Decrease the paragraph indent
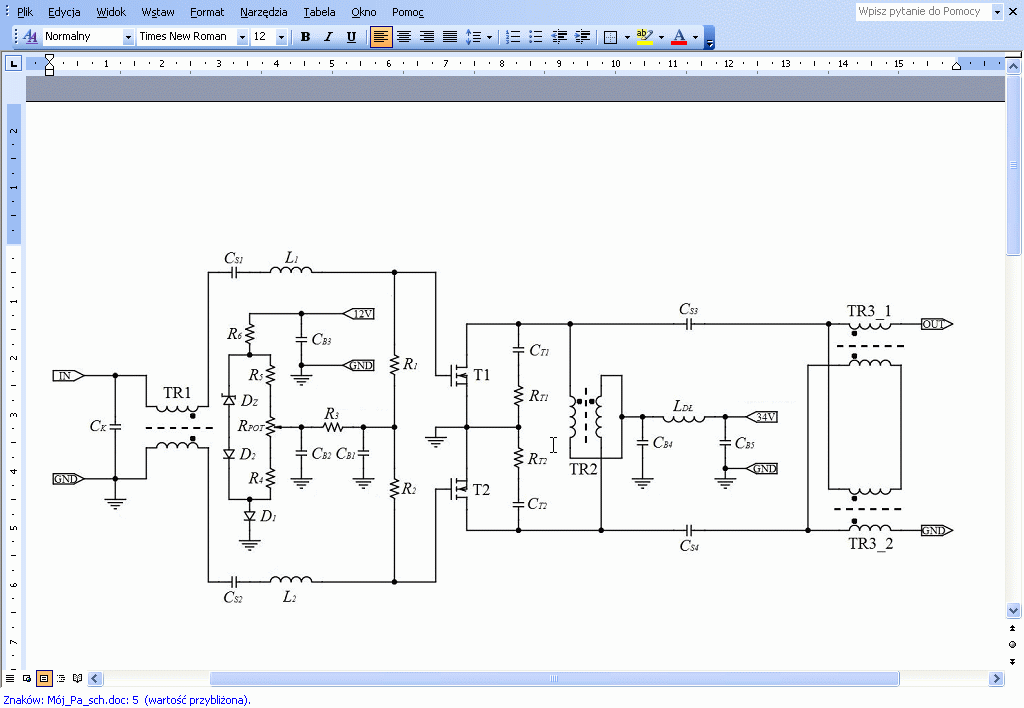This screenshot has height=708, width=1024. [559, 37]
